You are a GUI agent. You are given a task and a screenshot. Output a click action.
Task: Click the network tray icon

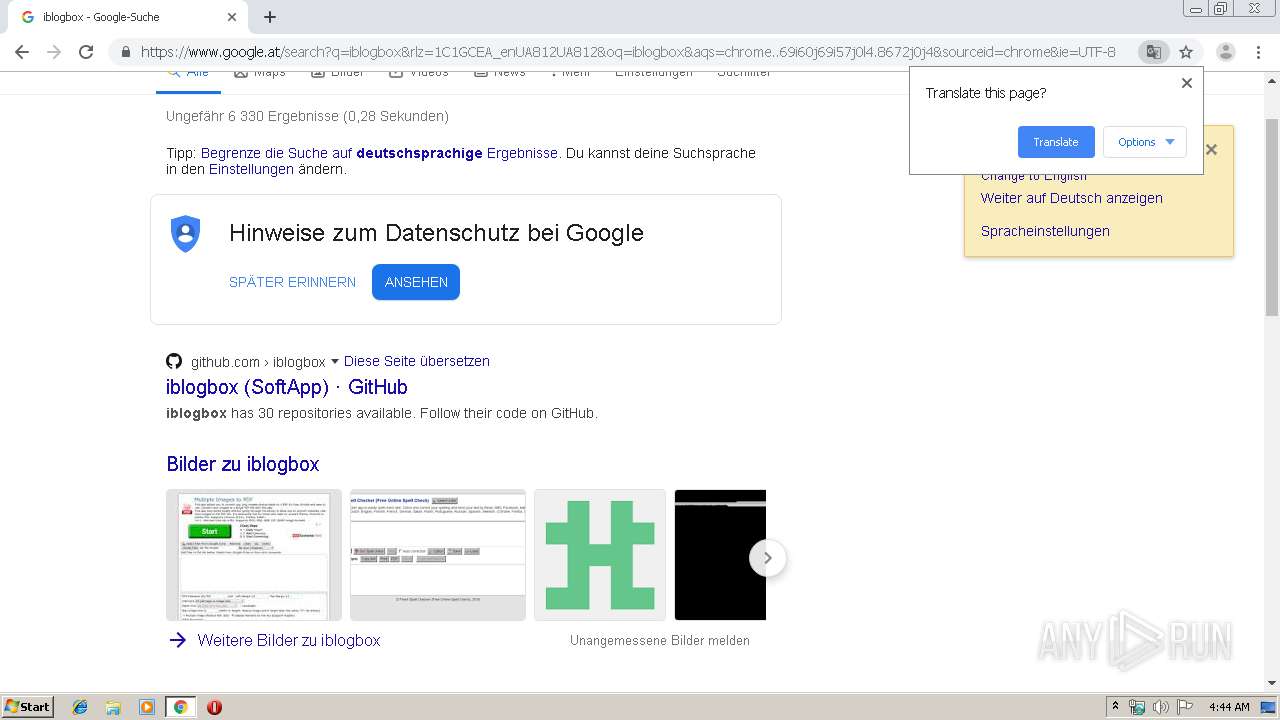coord(1137,707)
